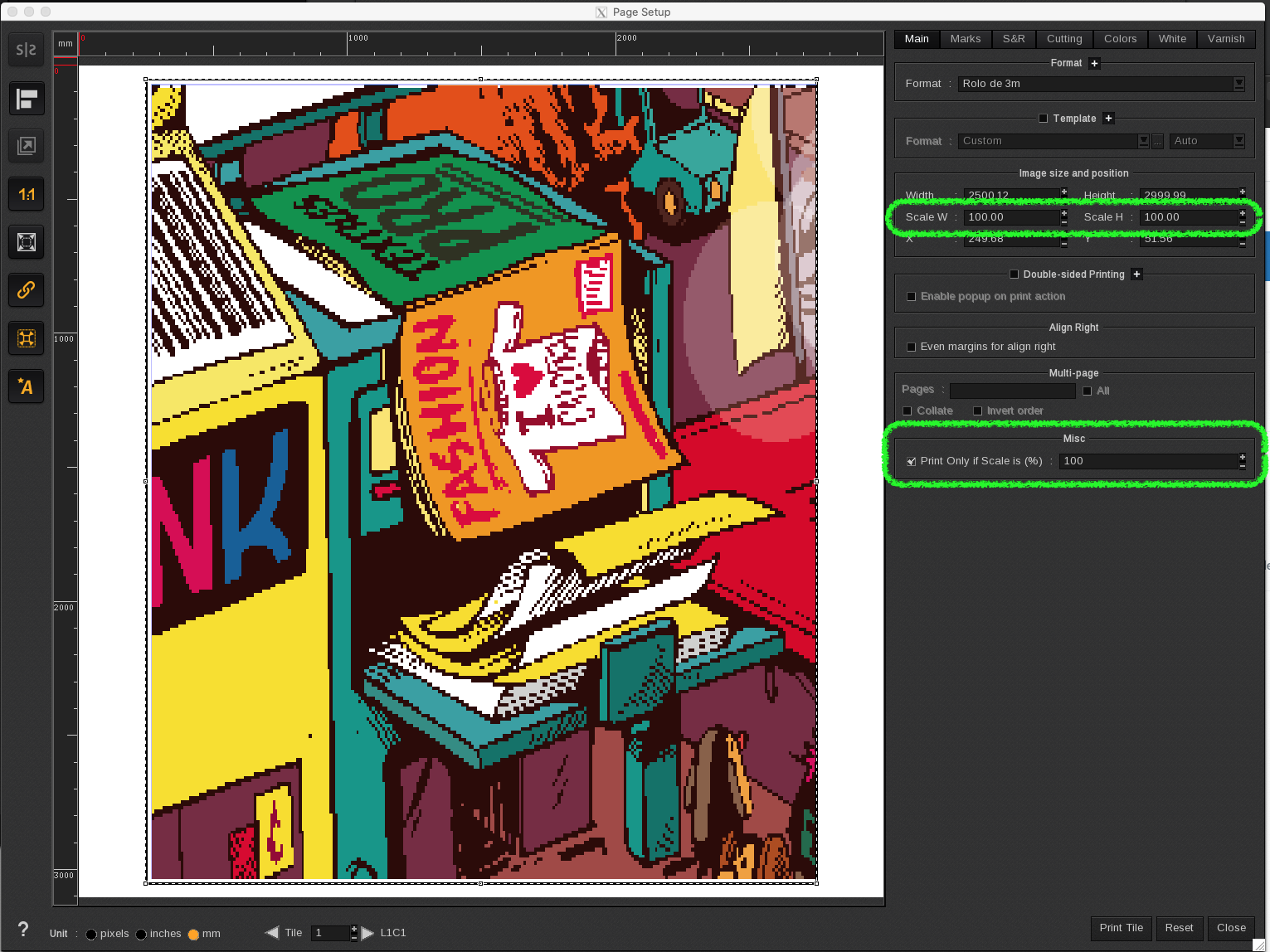Open the annotation text tool
1270x952 pixels.
point(26,386)
